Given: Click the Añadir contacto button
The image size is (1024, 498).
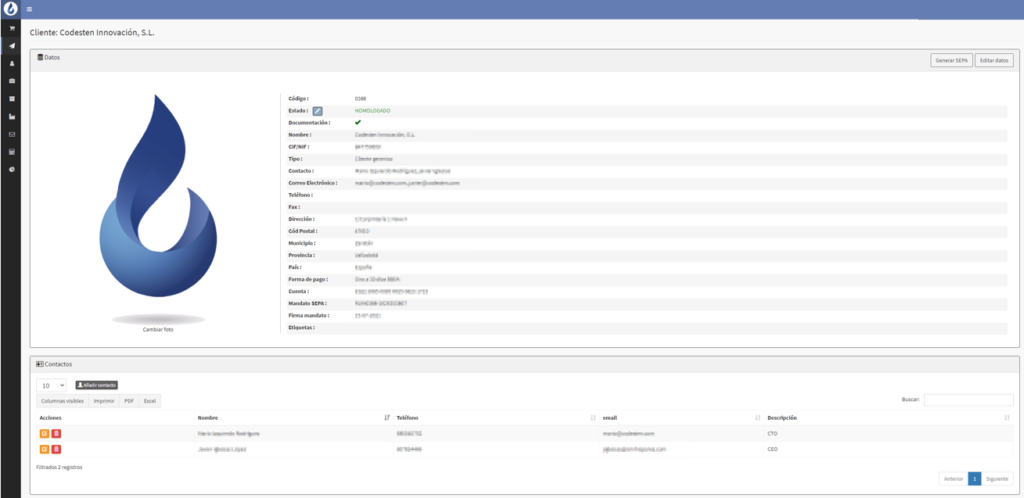Looking at the screenshot, I should click(96, 385).
